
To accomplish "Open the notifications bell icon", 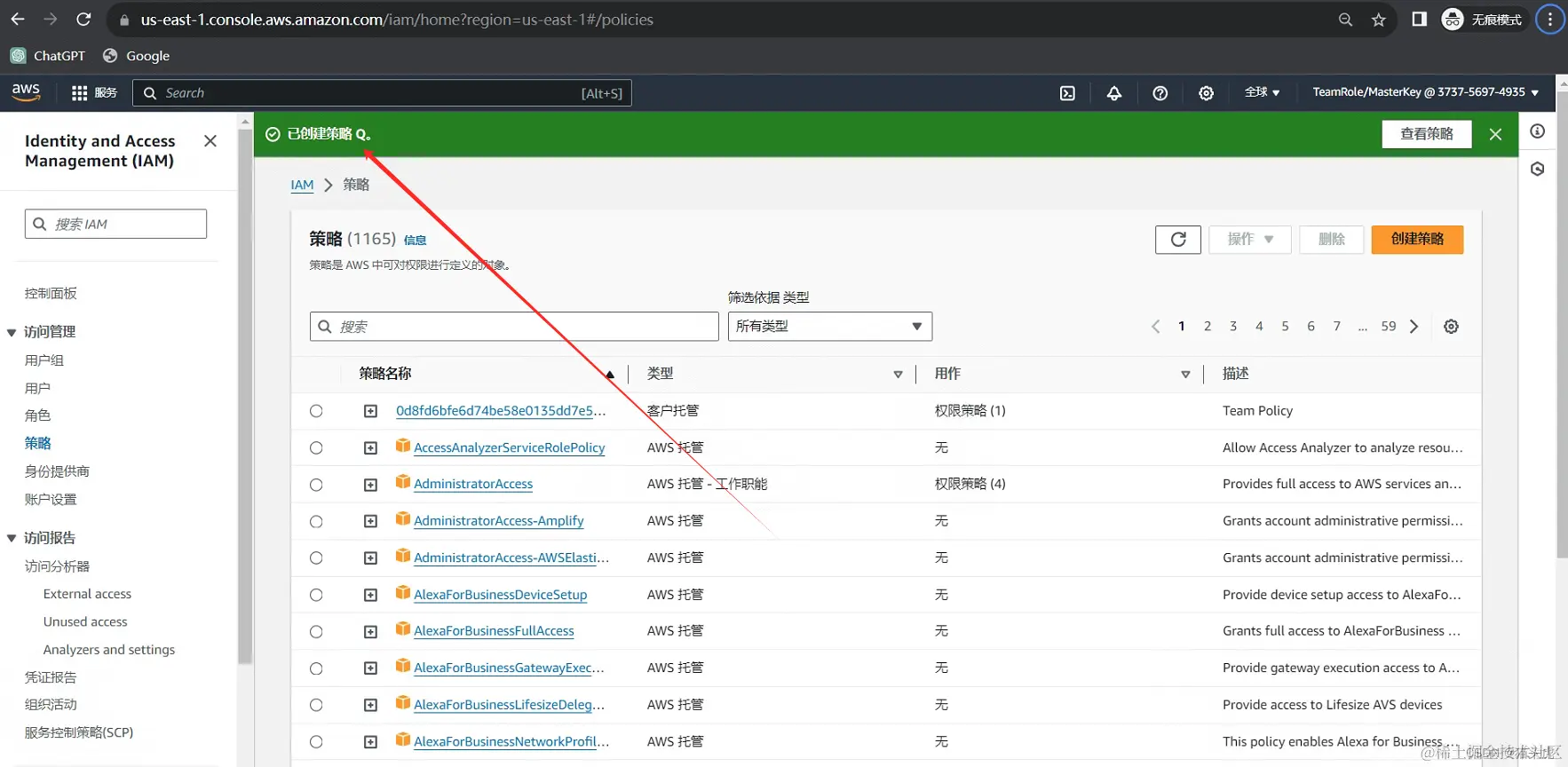I will (x=1113, y=93).
